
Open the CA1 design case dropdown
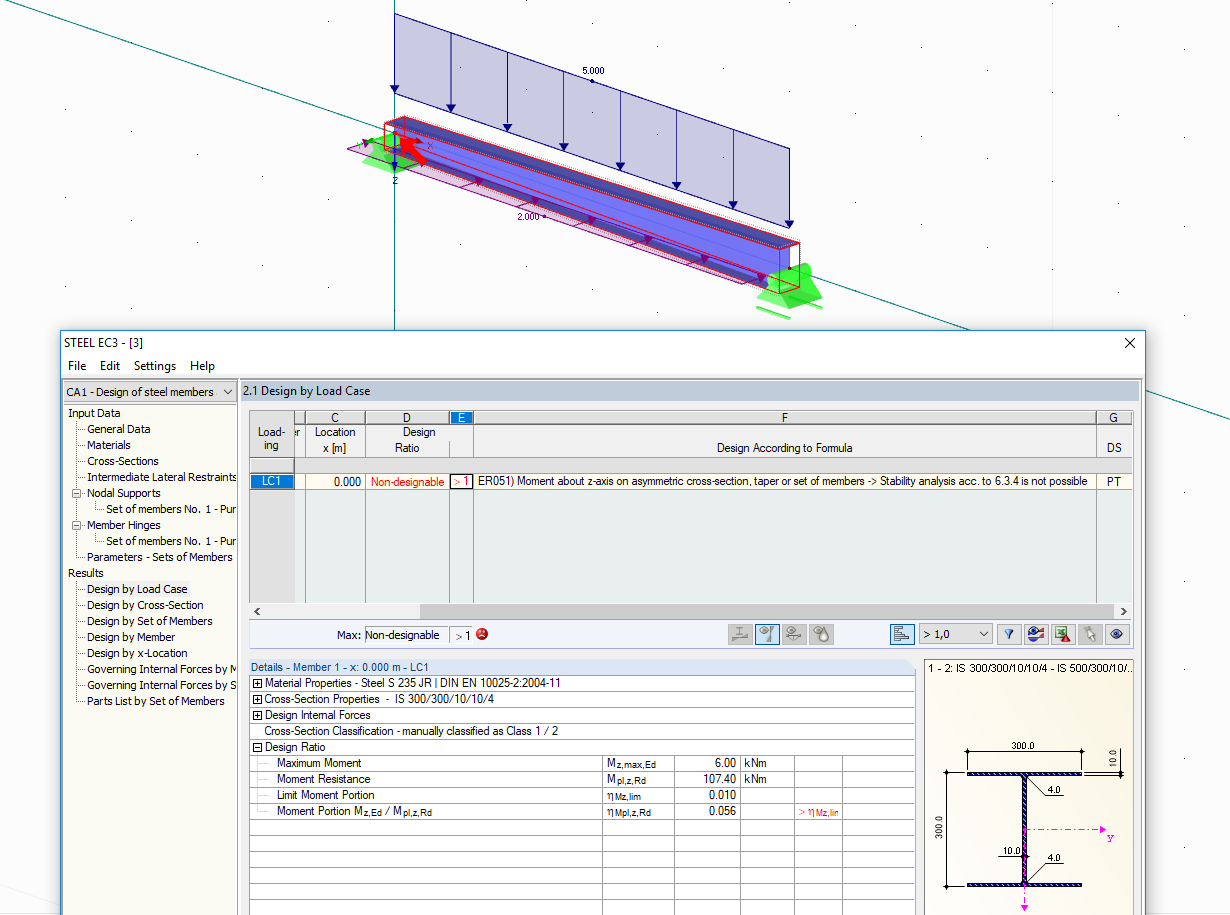150,392
